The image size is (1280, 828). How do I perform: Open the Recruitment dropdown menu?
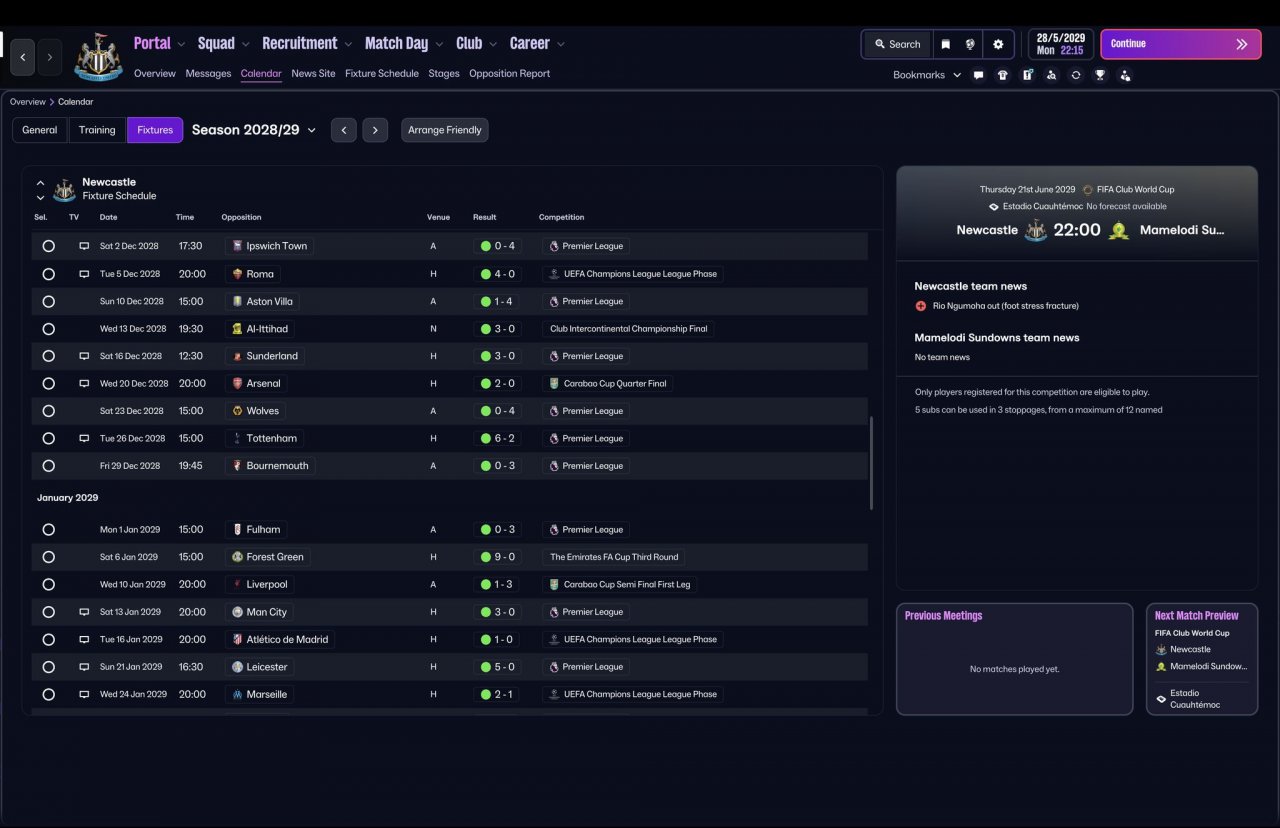click(x=307, y=43)
